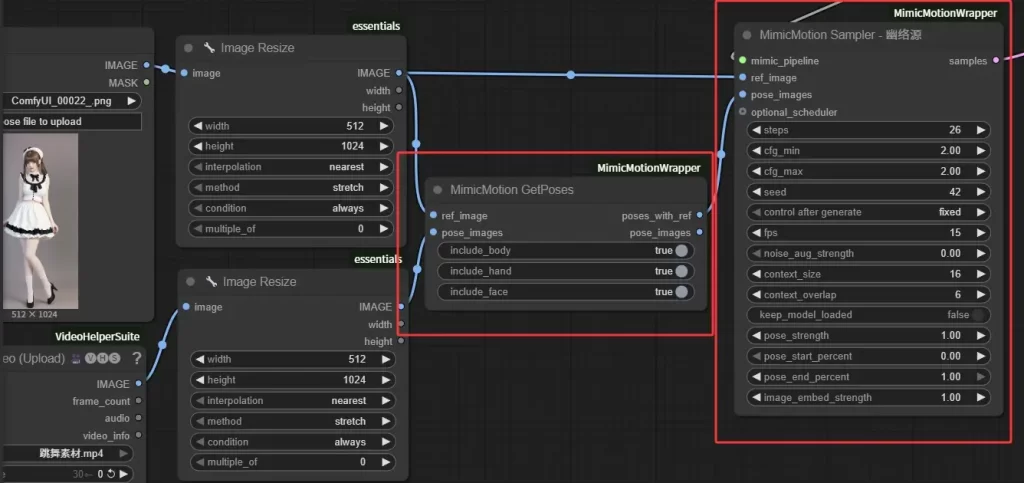Click the poses_with_ref output port
The image size is (1024, 483).
699,215
